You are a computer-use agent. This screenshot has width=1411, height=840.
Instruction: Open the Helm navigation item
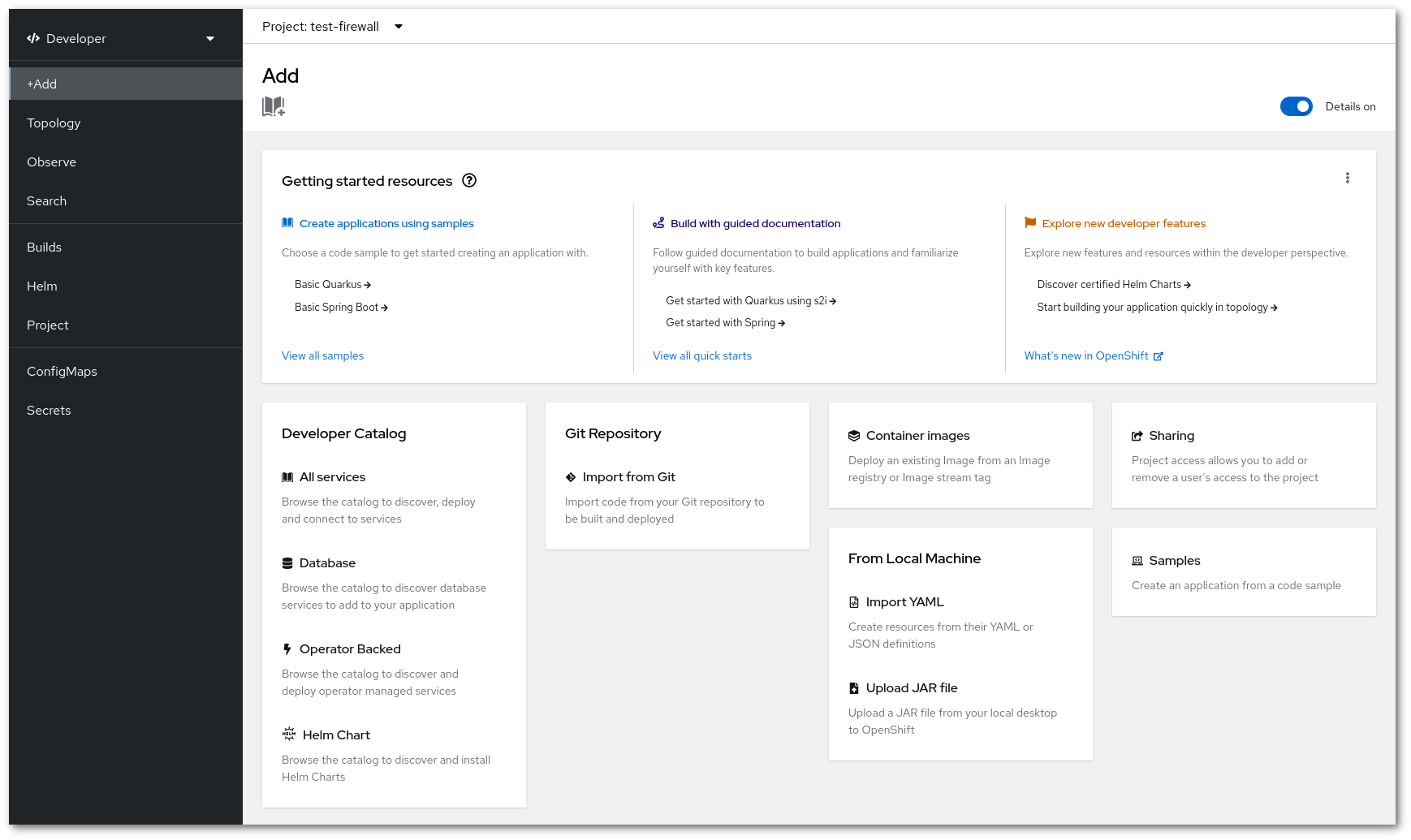(126, 286)
